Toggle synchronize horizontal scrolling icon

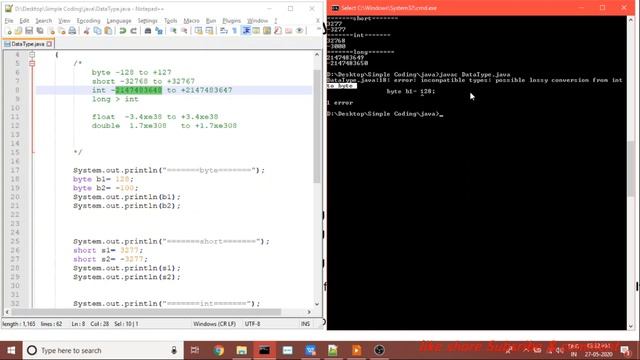(x=209, y=31)
